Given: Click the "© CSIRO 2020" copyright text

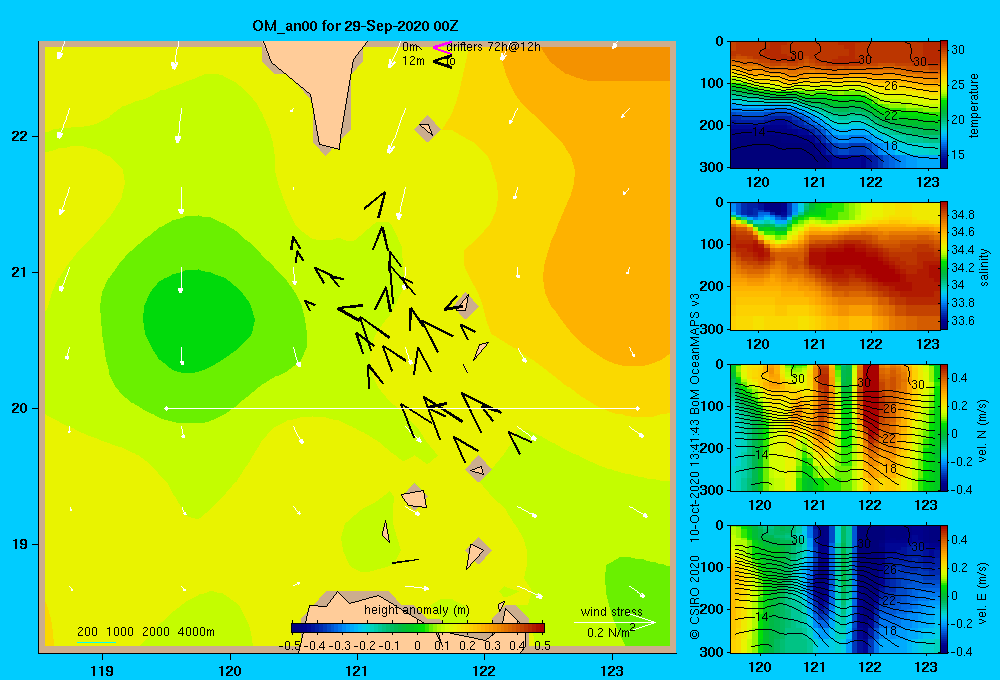Looking at the screenshot, I should click(695, 597).
